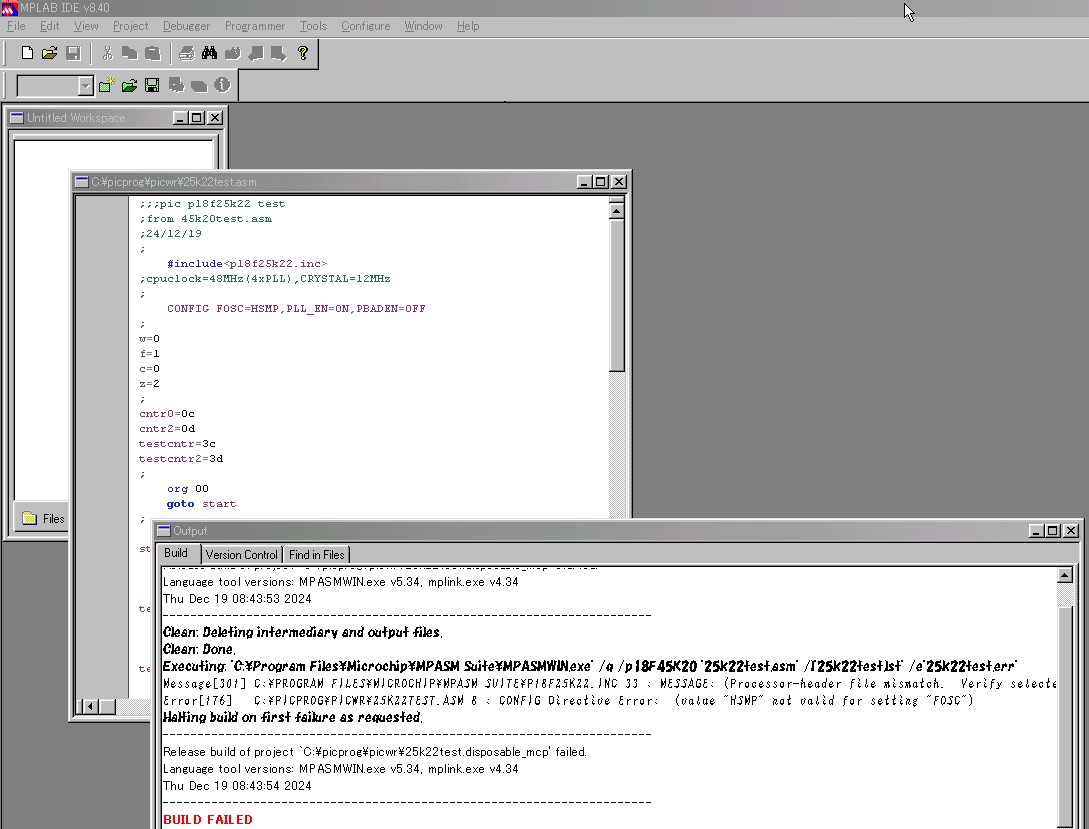The image size is (1089, 829).
Task: Open the Configure menu
Action: 365,26
